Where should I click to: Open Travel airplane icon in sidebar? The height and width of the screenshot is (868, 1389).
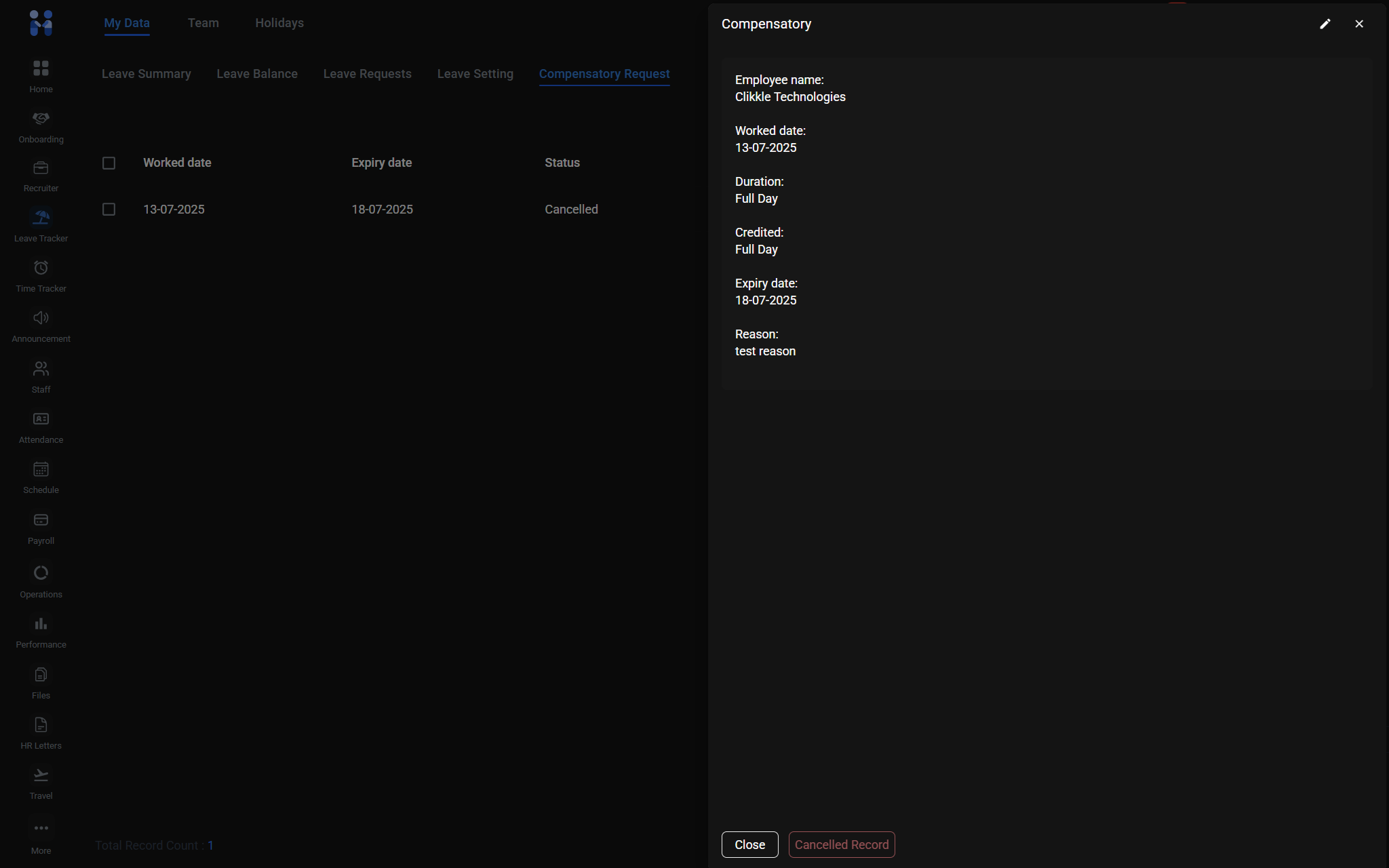41,776
